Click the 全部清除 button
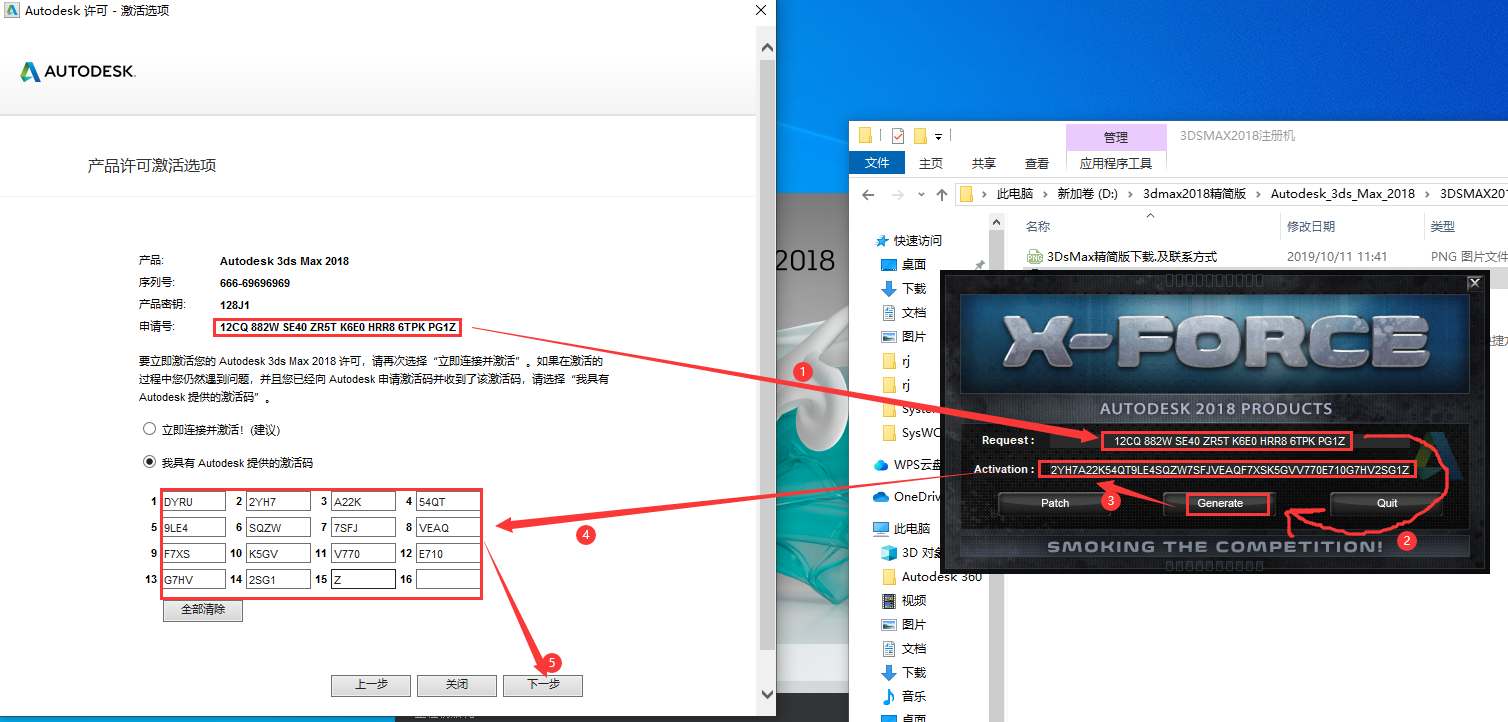Viewport: 1508px width, 722px height. pyautogui.click(x=203, y=610)
